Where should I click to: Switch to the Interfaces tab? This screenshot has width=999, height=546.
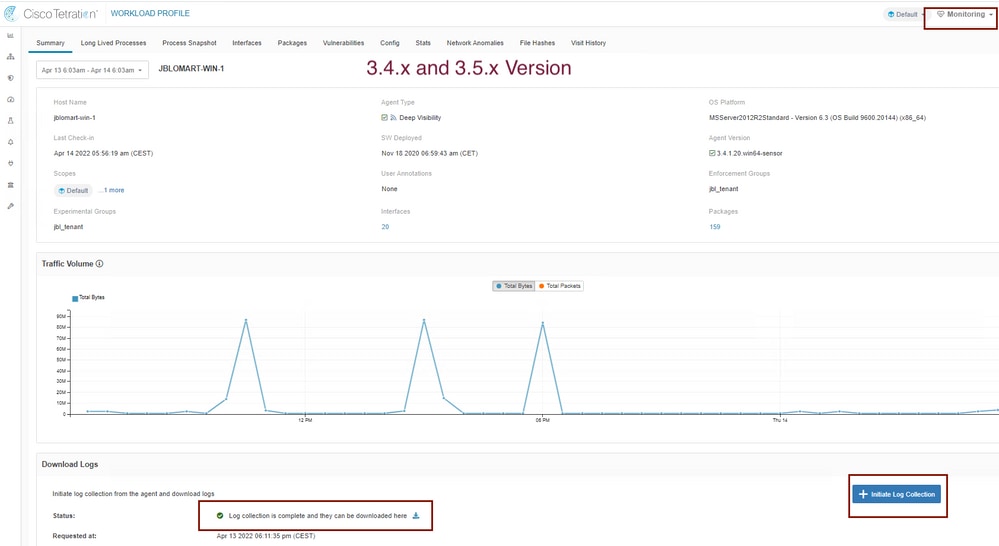(247, 43)
